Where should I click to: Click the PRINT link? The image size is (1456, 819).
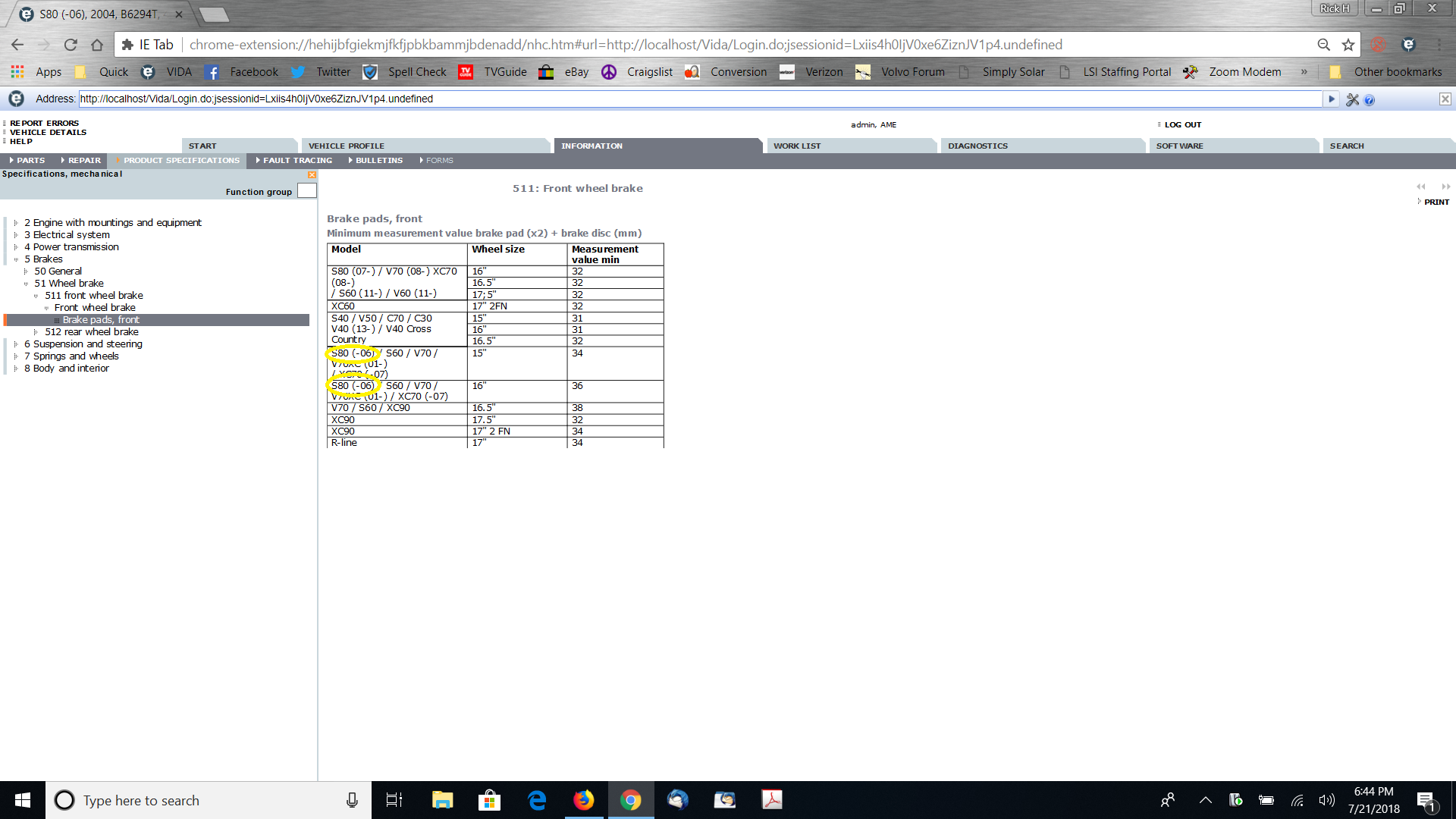[1436, 202]
